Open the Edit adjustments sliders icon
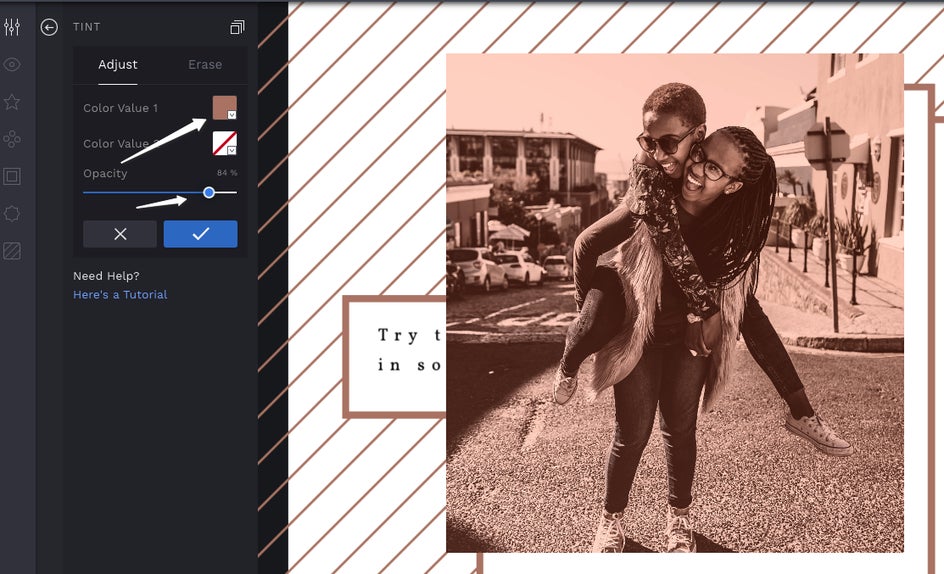The image size is (944, 574). (12, 27)
